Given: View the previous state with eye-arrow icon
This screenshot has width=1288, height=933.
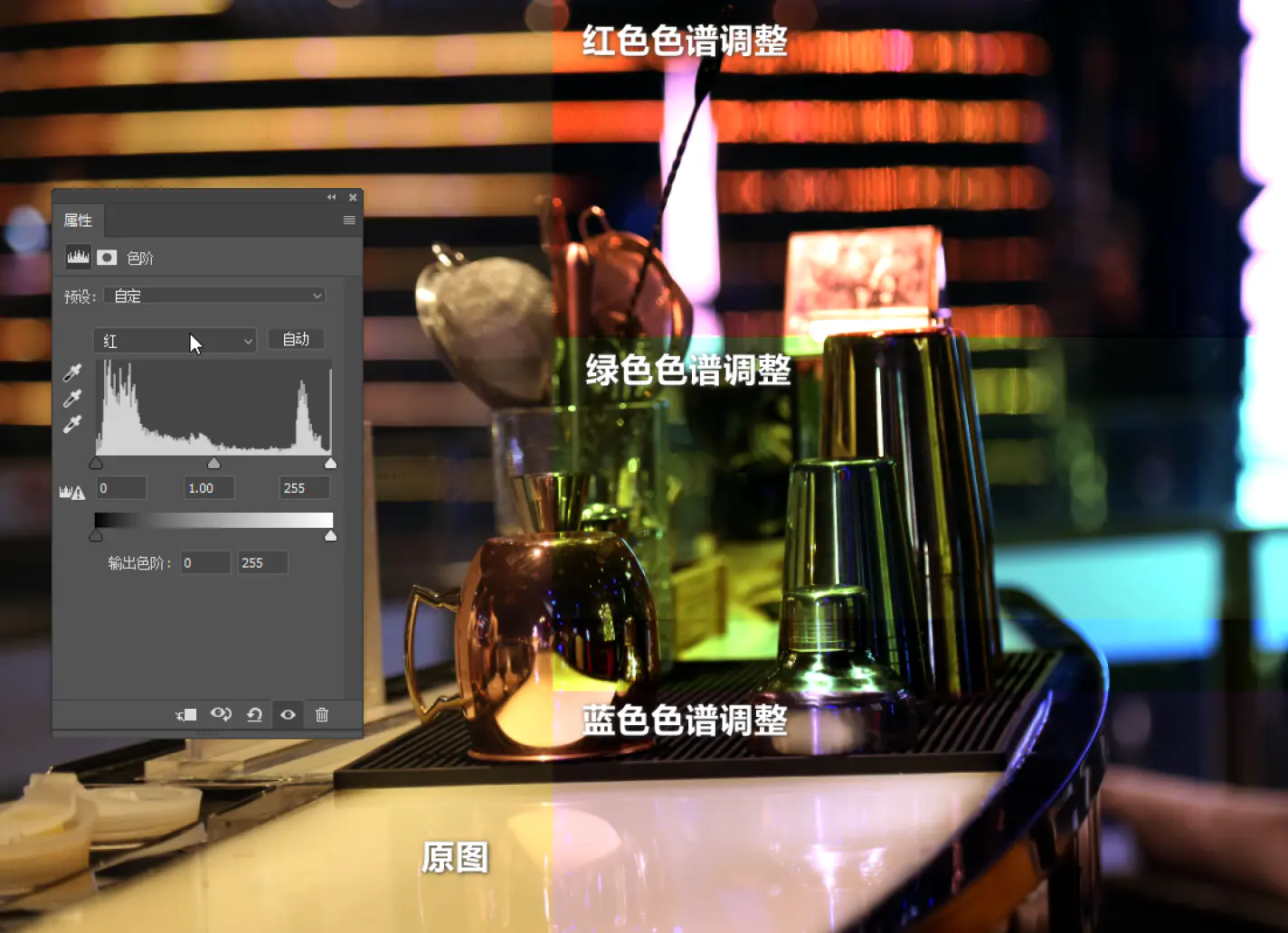Looking at the screenshot, I should pyautogui.click(x=221, y=714).
